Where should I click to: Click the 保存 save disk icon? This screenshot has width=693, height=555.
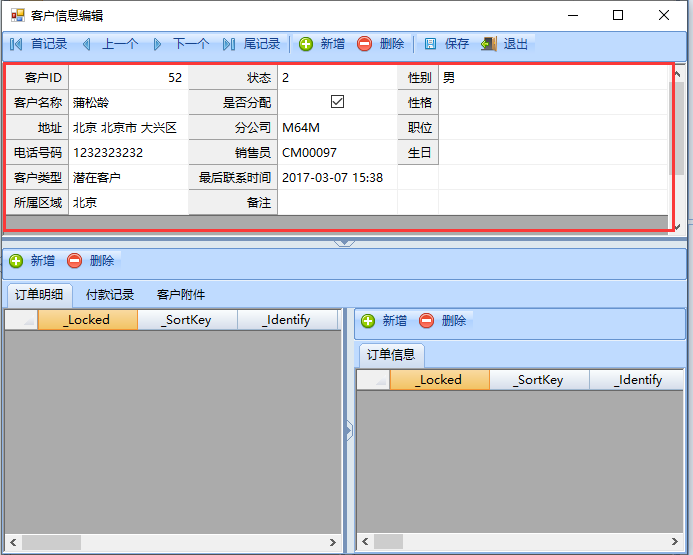(430, 44)
